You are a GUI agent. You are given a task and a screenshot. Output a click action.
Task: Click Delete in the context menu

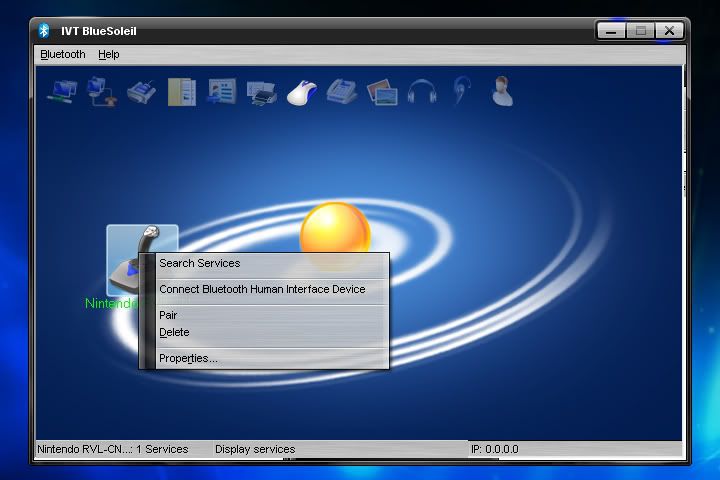tap(174, 332)
